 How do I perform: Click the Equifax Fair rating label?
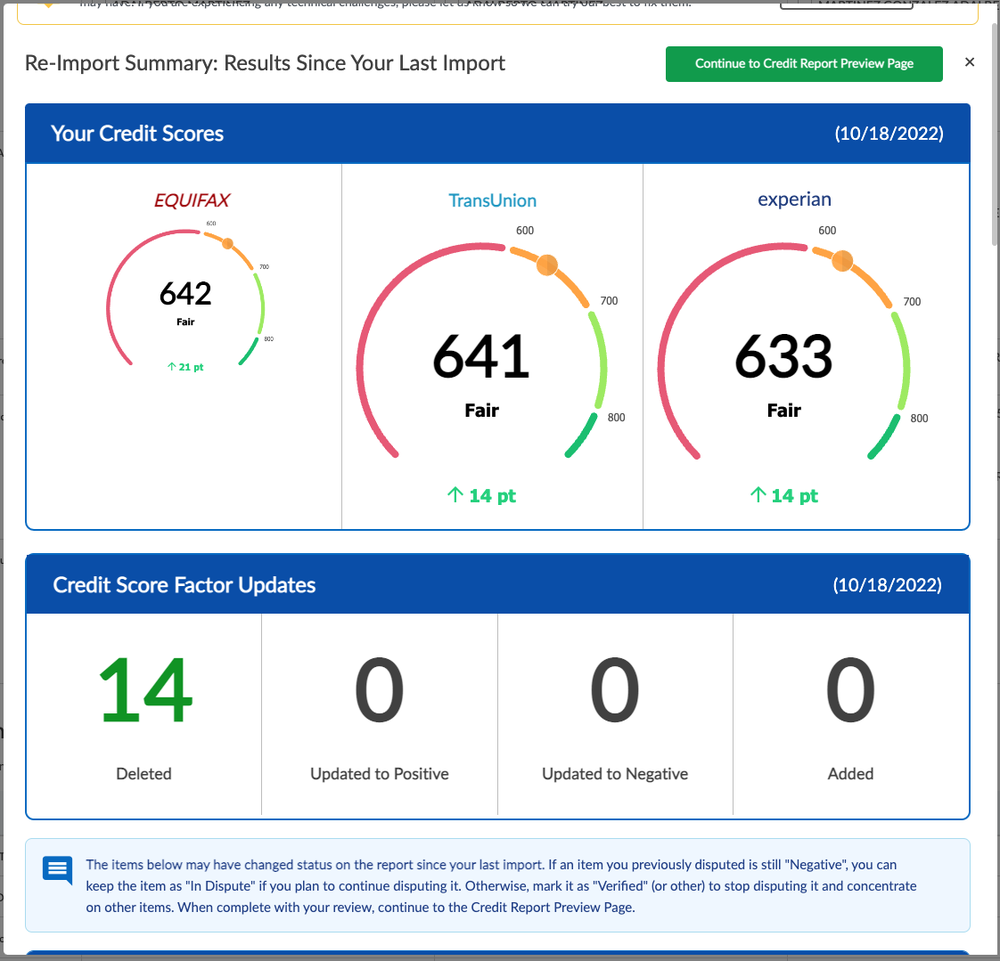[186, 321]
